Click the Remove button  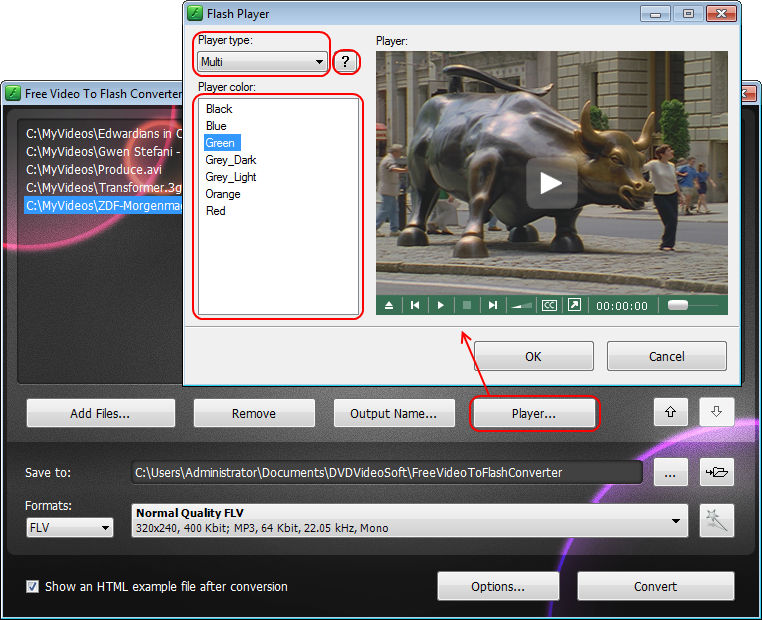pyautogui.click(x=254, y=413)
